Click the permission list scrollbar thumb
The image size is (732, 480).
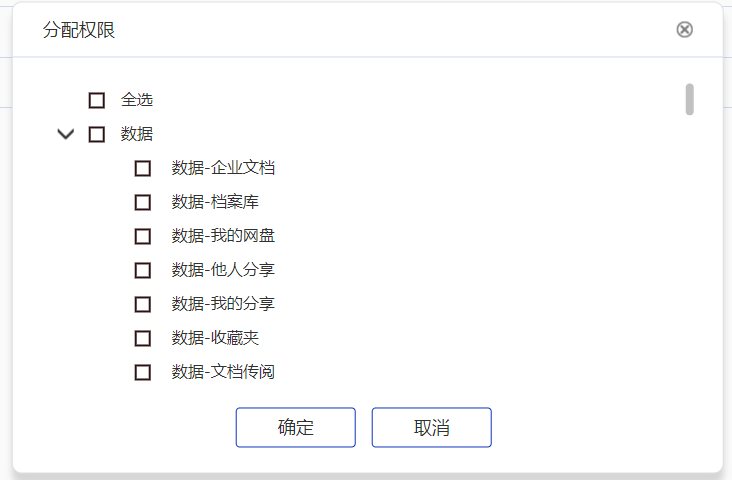point(690,99)
